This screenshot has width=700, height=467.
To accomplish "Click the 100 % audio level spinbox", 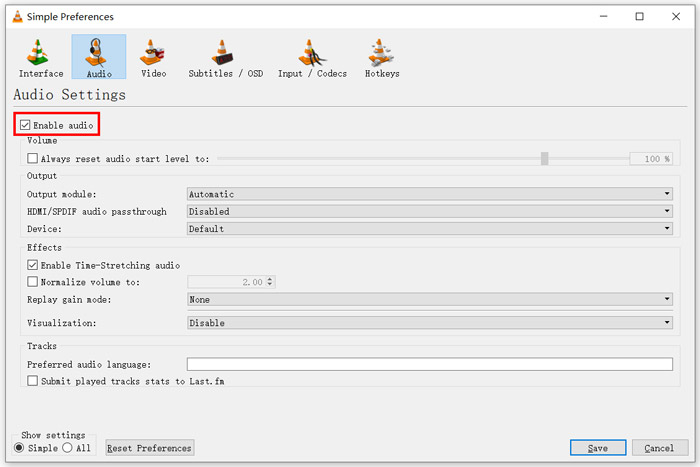I will tap(650, 158).
